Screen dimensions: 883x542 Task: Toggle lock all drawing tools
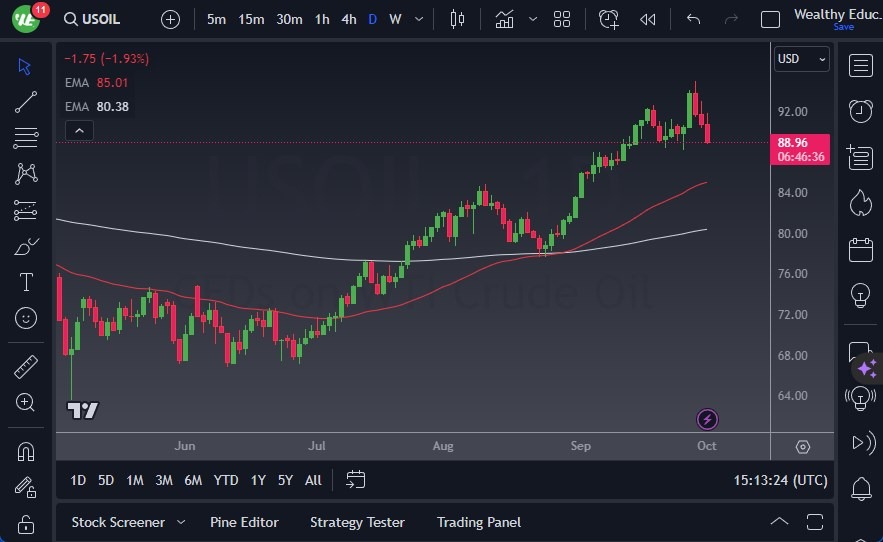click(26, 524)
